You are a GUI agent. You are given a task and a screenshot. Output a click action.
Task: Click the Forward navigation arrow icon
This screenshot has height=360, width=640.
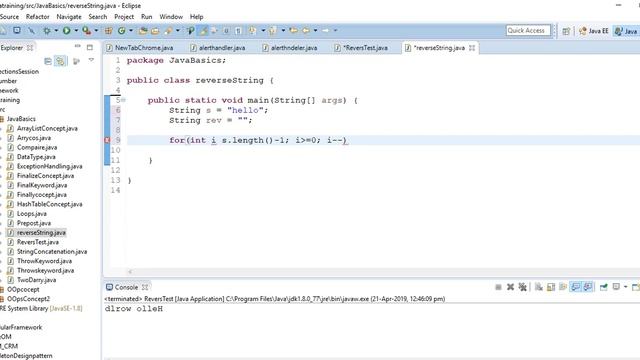tap(325, 31)
